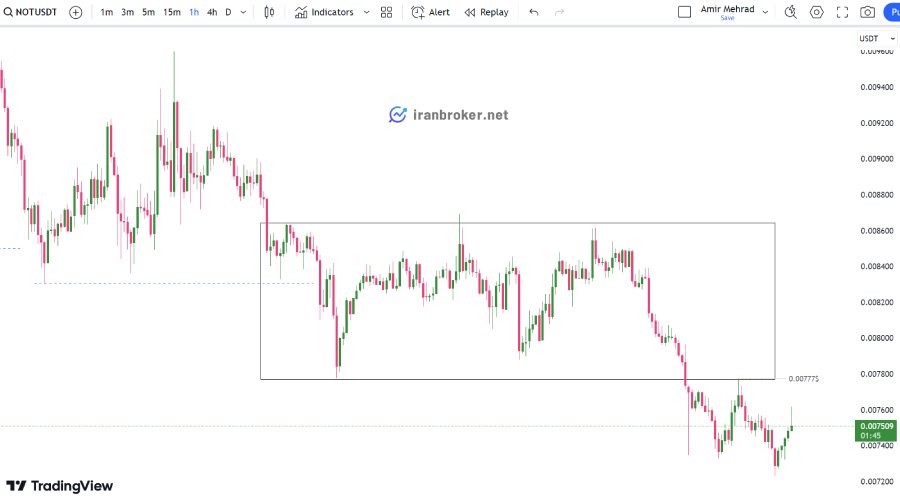Open the NOTUSDT symbol search
Screen dimensions: 900x497
(x=30, y=12)
